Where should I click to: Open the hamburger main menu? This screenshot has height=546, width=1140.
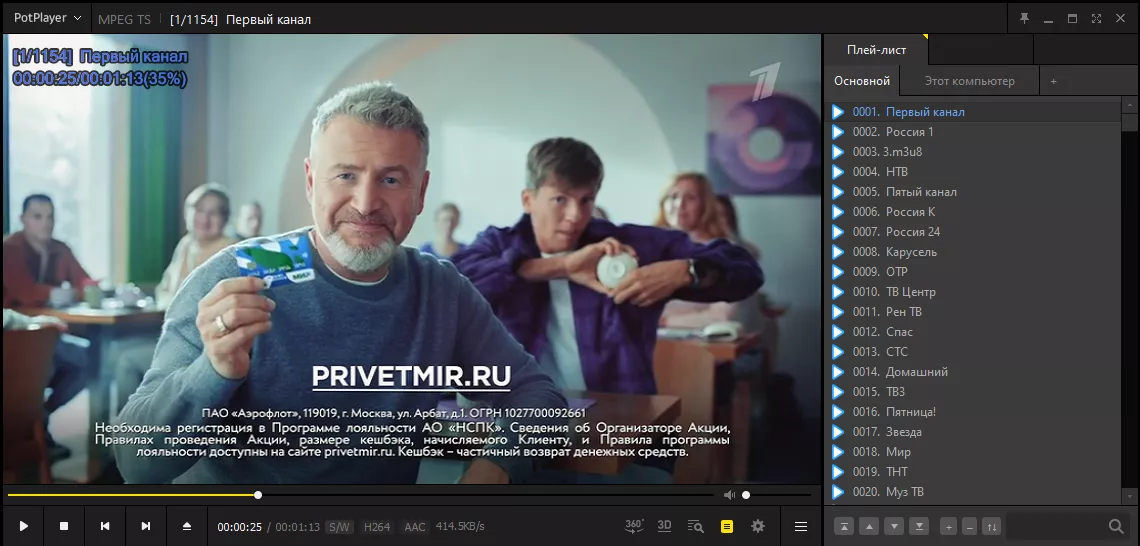tap(800, 526)
